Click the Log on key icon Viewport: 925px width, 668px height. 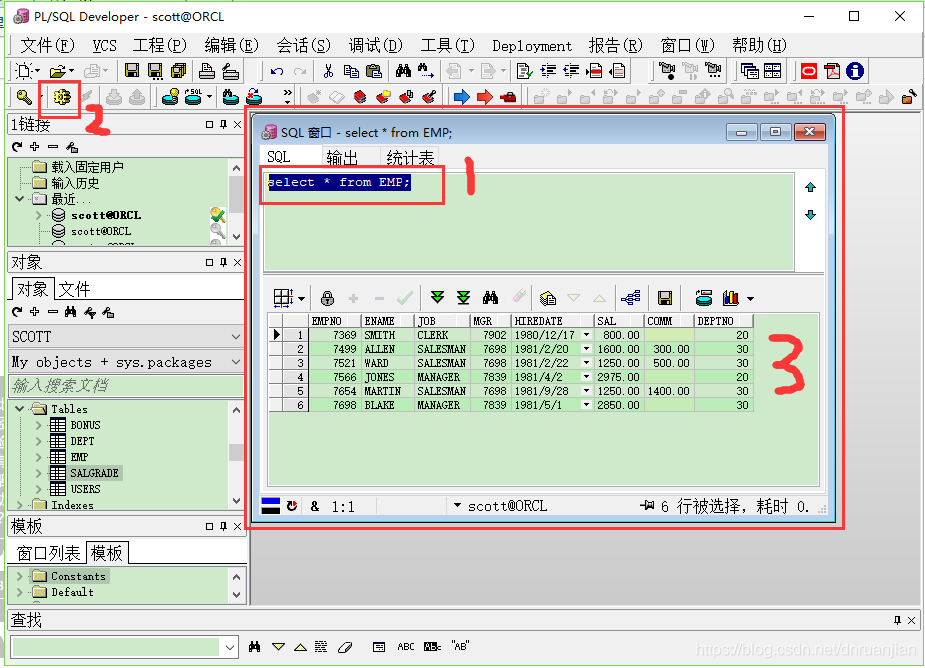point(24,96)
